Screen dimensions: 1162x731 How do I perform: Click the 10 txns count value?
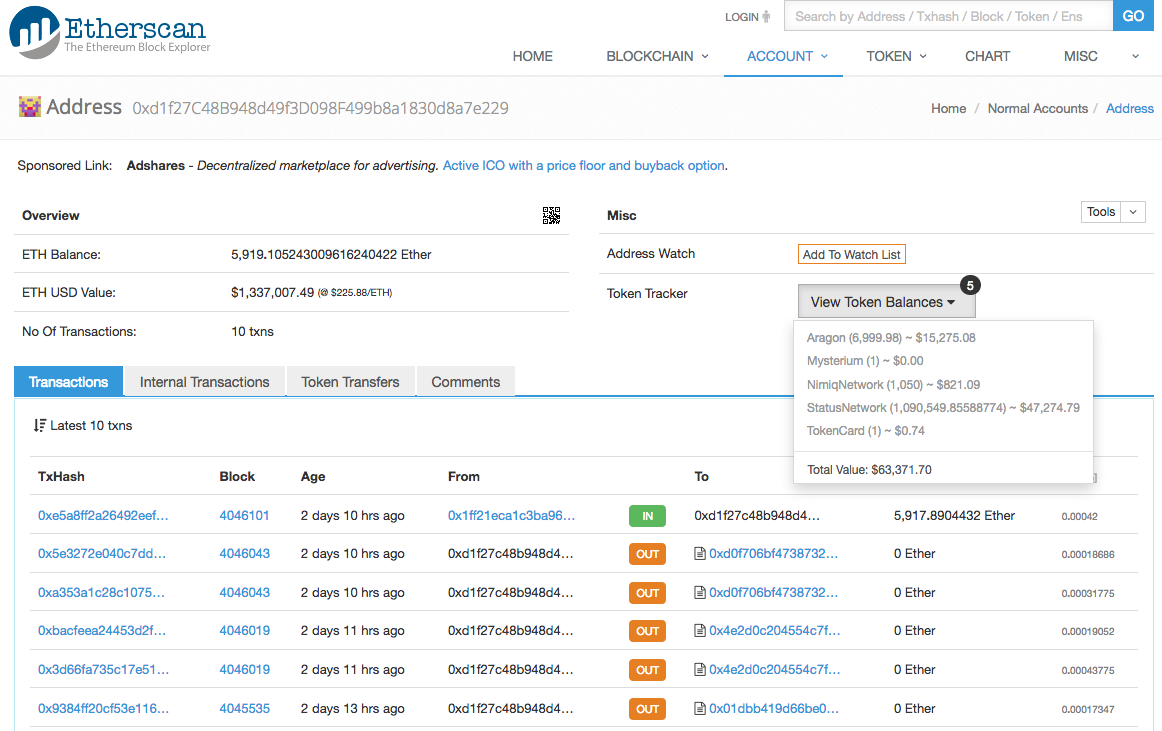pos(252,331)
